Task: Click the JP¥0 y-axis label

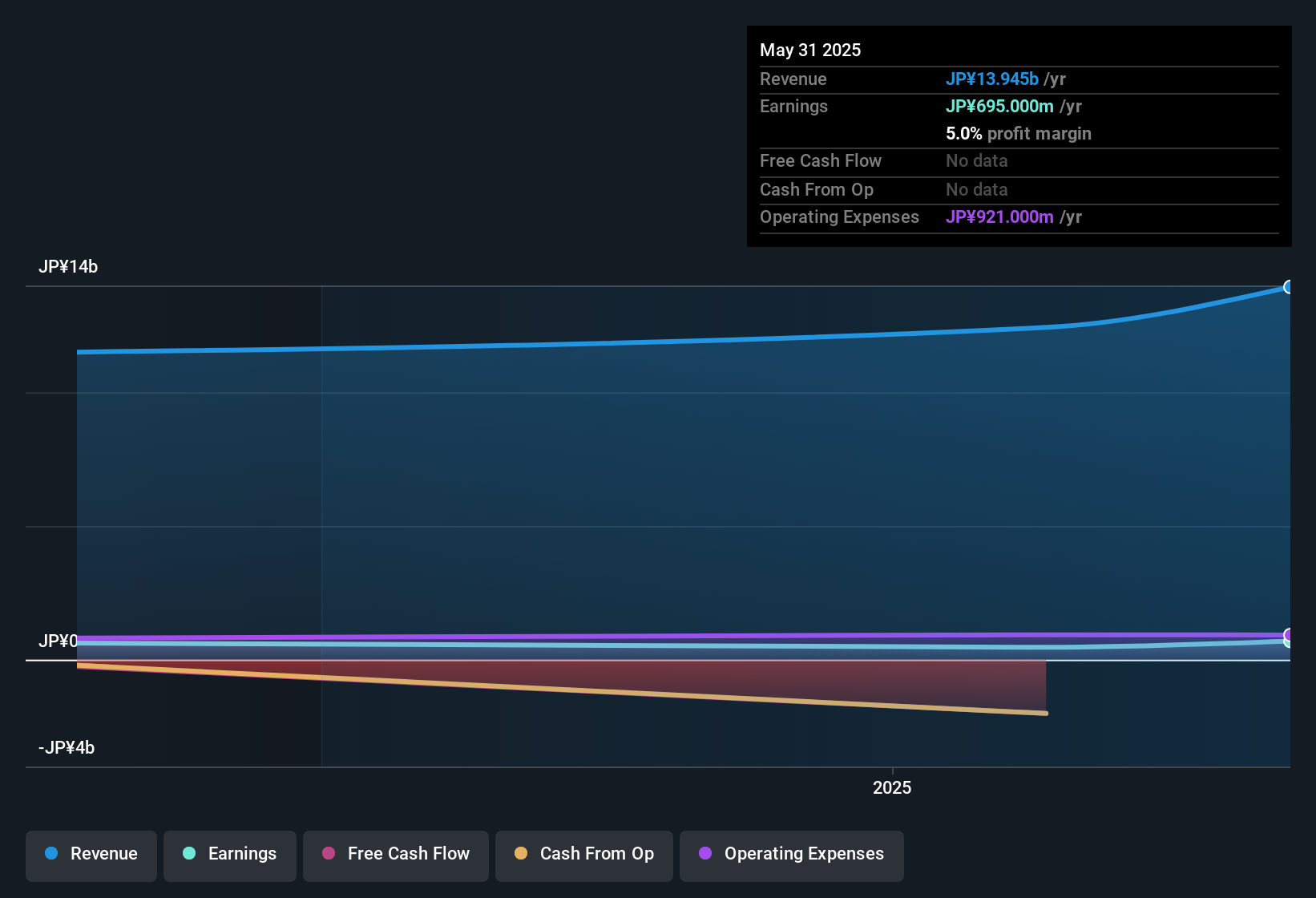Action: pyautogui.click(x=59, y=641)
